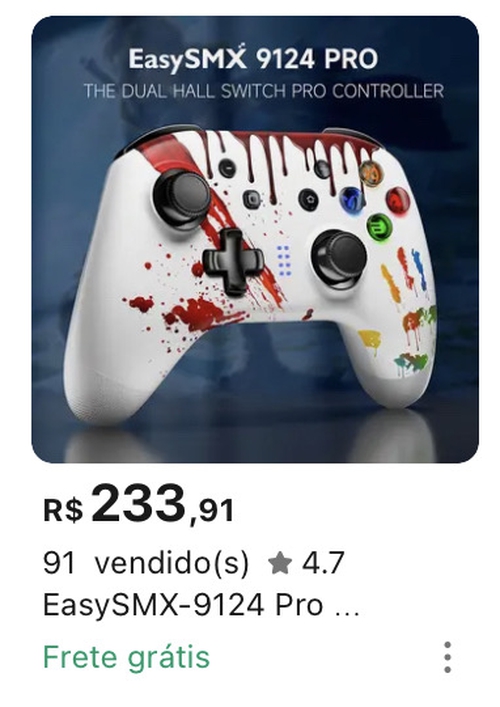Screen dimensions: 500x707
Task: Open the three-dot more options menu
Action: 447,657
